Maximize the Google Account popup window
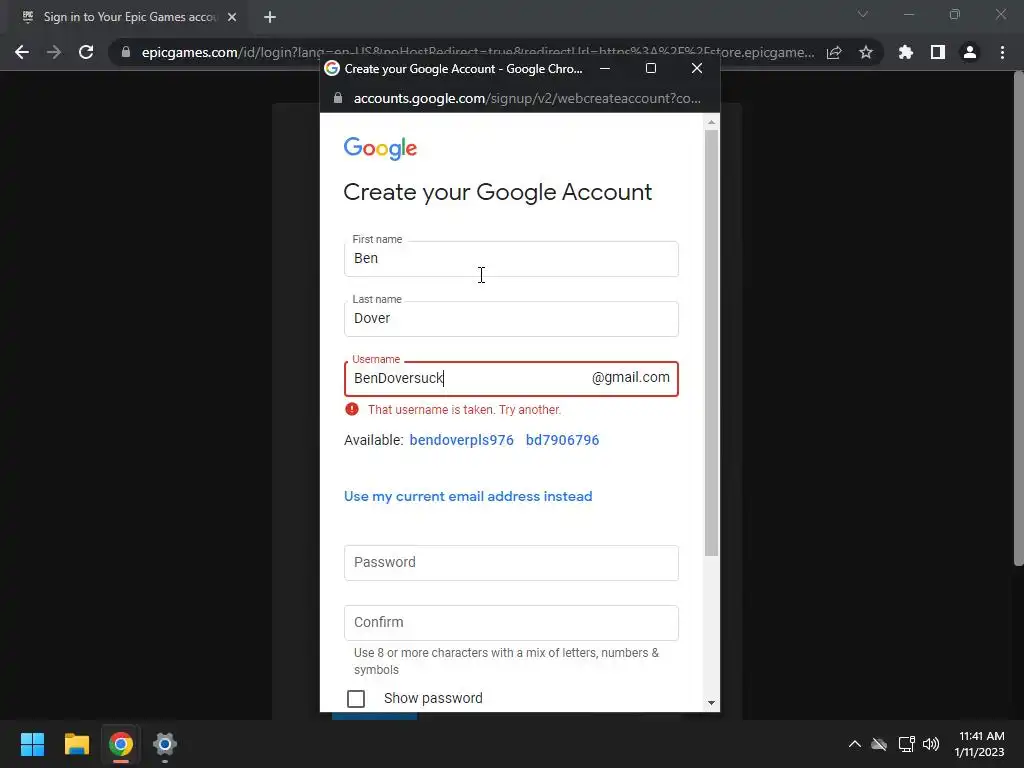The height and width of the screenshot is (768, 1024). (651, 68)
